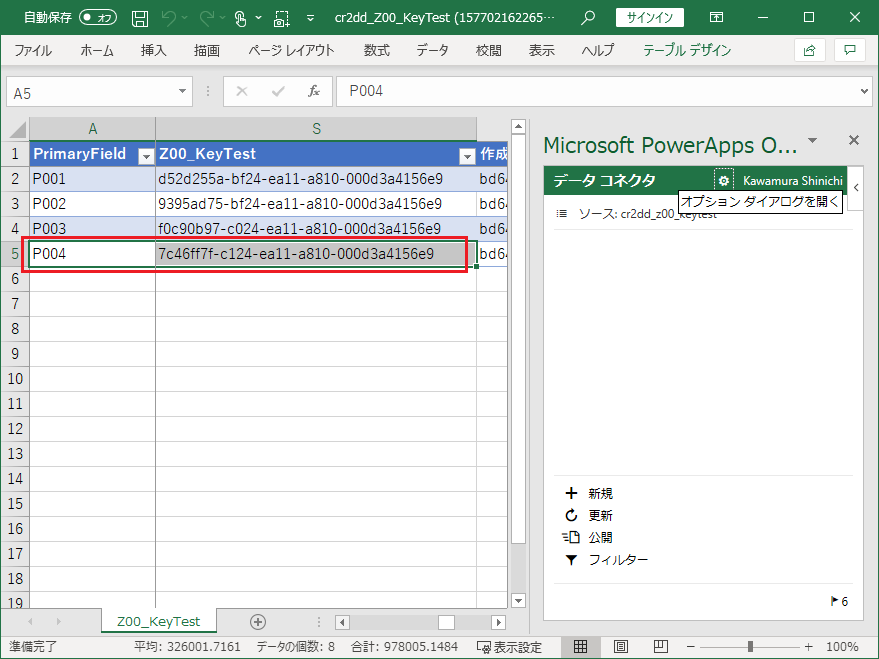The image size is (879, 659).
Task: Click the サインイン button
Action: tap(650, 18)
